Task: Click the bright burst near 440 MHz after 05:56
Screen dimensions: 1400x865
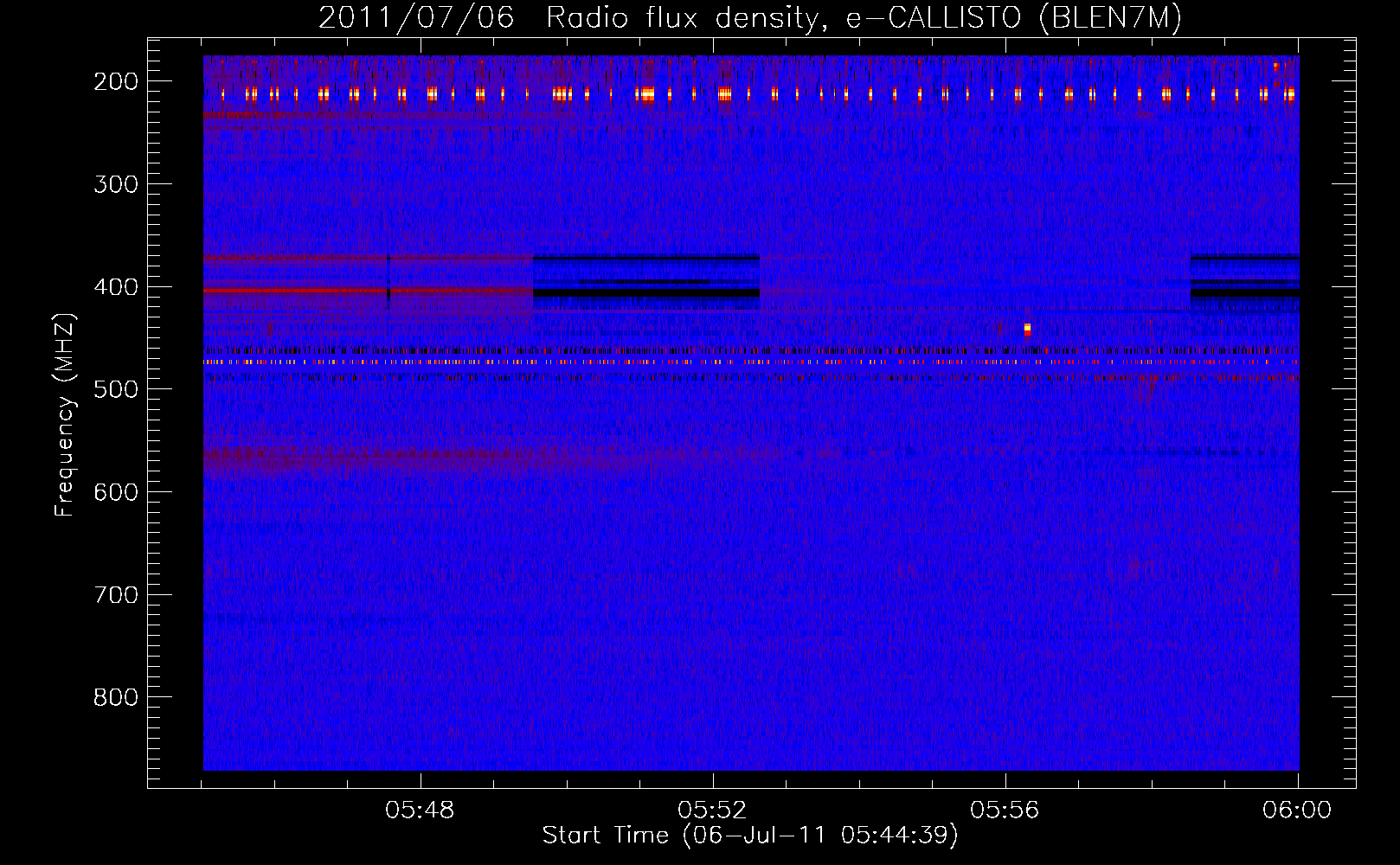Action: click(x=1027, y=329)
